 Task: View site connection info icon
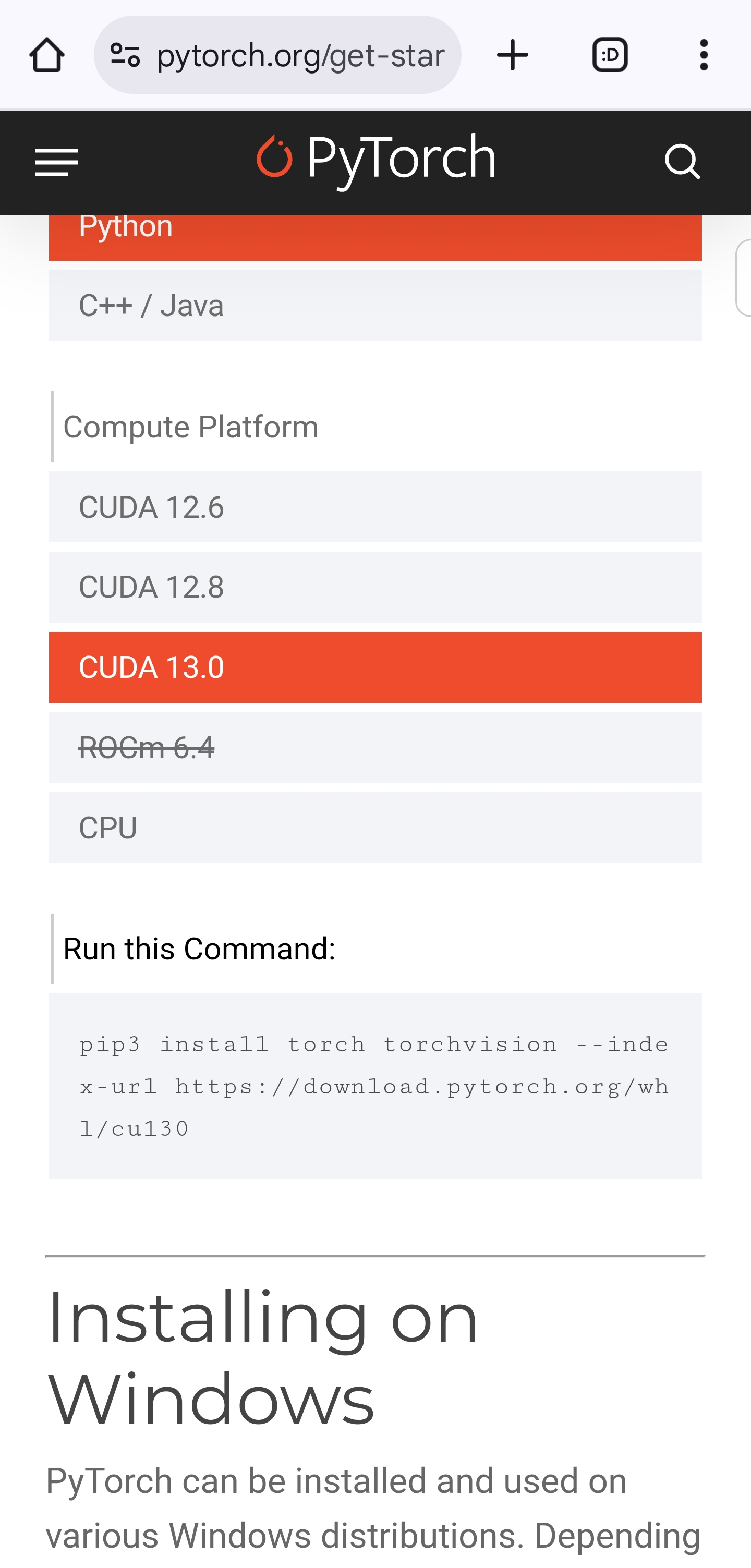(125, 55)
